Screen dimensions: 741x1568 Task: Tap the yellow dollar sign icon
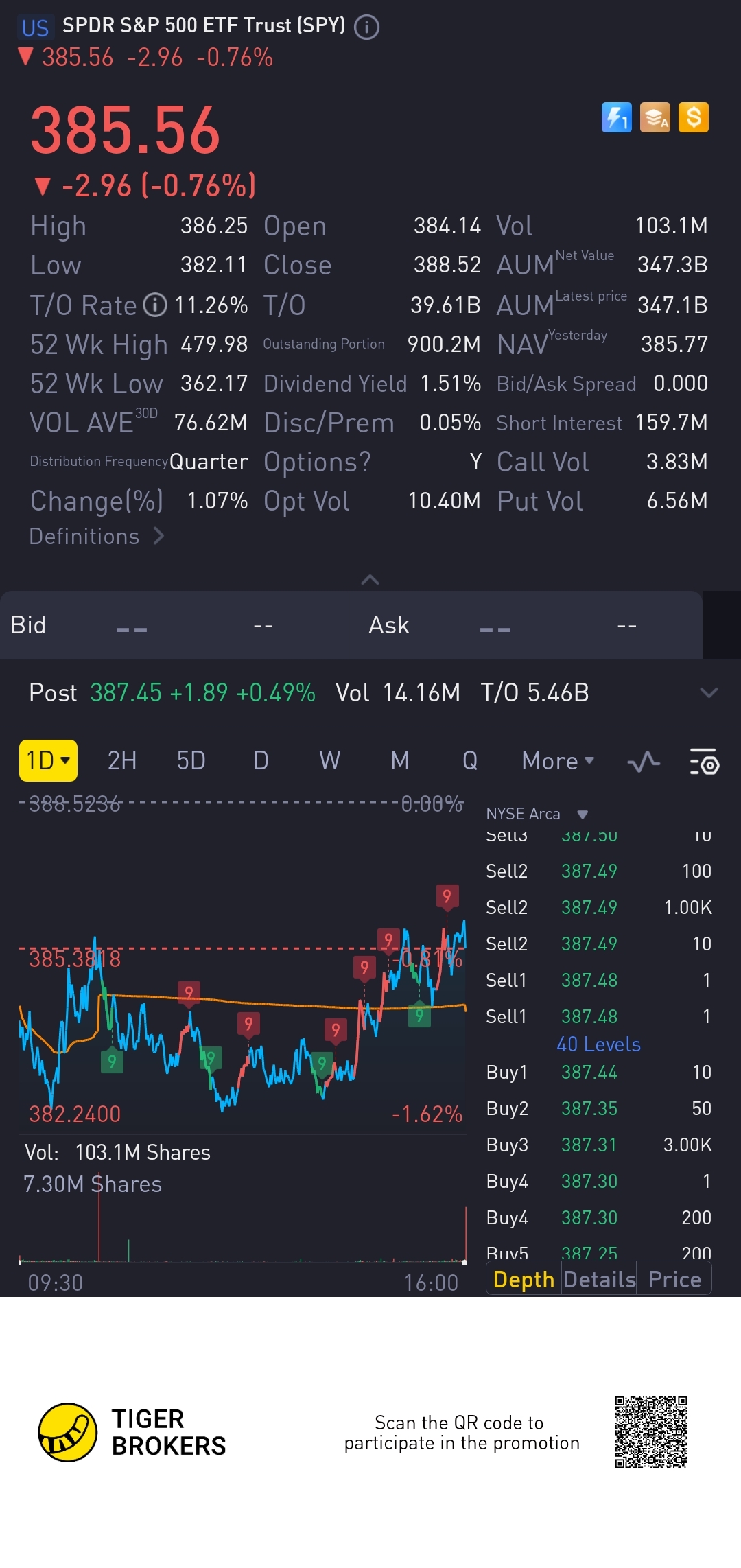(693, 117)
